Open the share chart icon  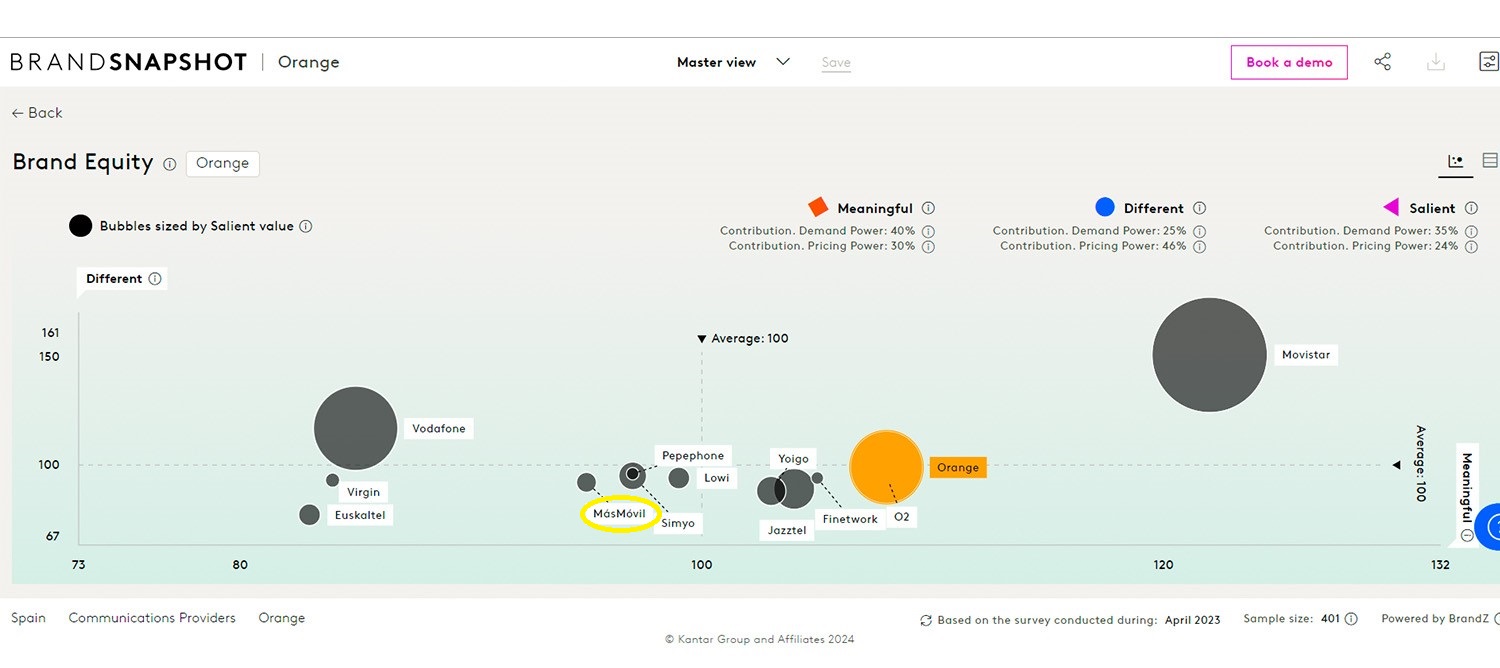[1383, 61]
